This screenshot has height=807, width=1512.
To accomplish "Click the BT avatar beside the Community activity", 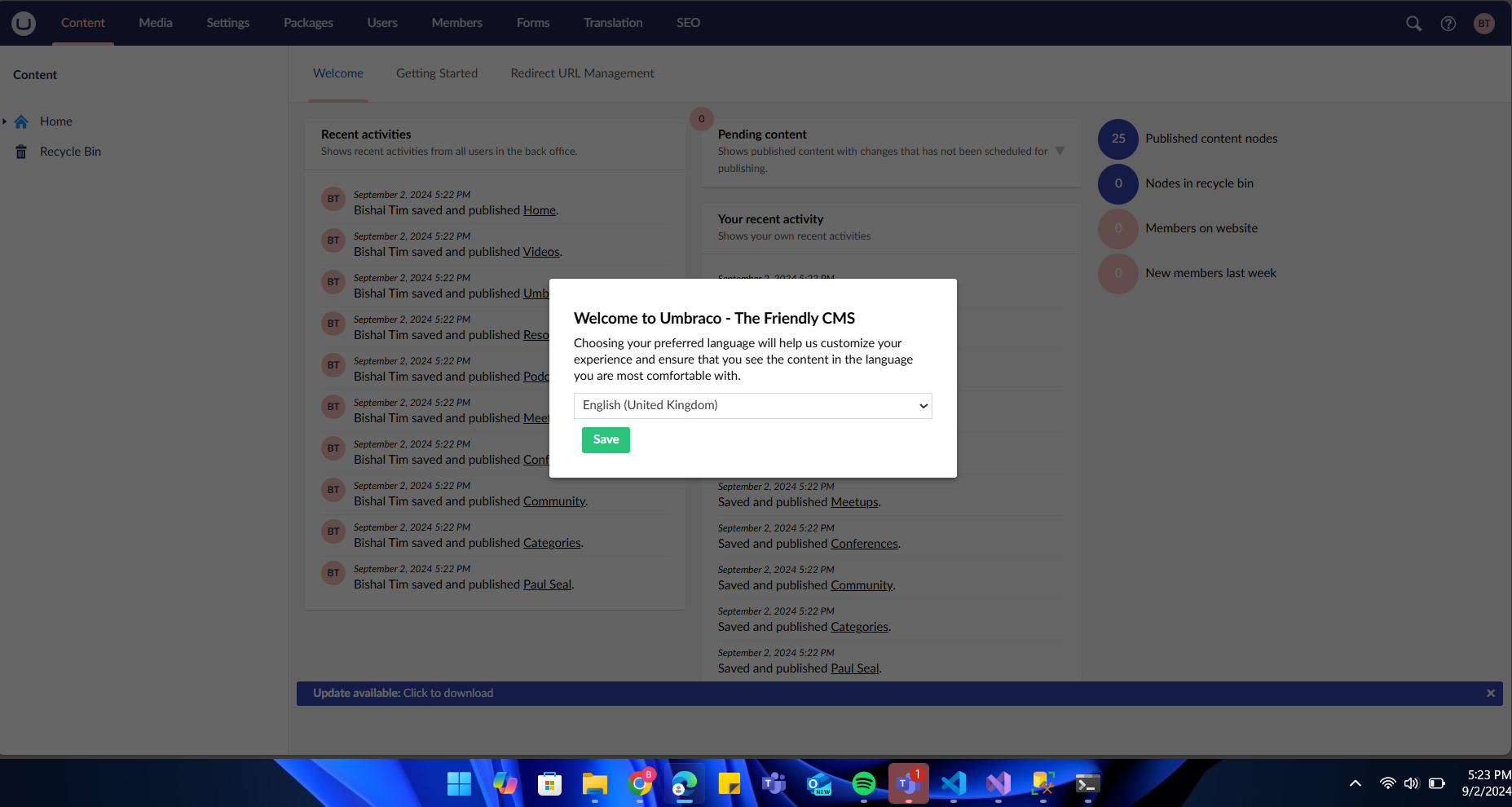I will pyautogui.click(x=333, y=490).
